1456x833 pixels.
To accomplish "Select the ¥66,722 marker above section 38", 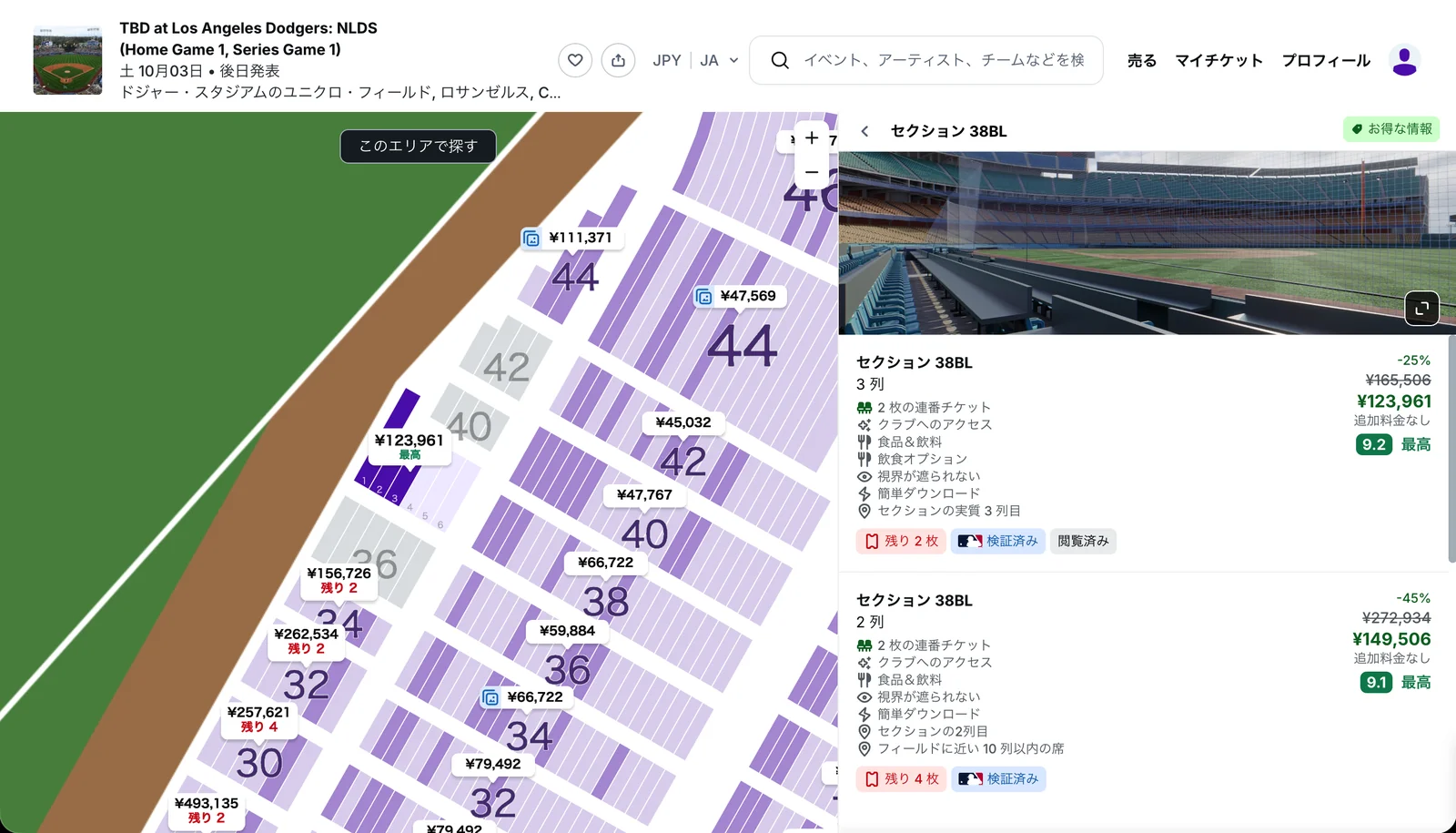I will tap(606, 563).
